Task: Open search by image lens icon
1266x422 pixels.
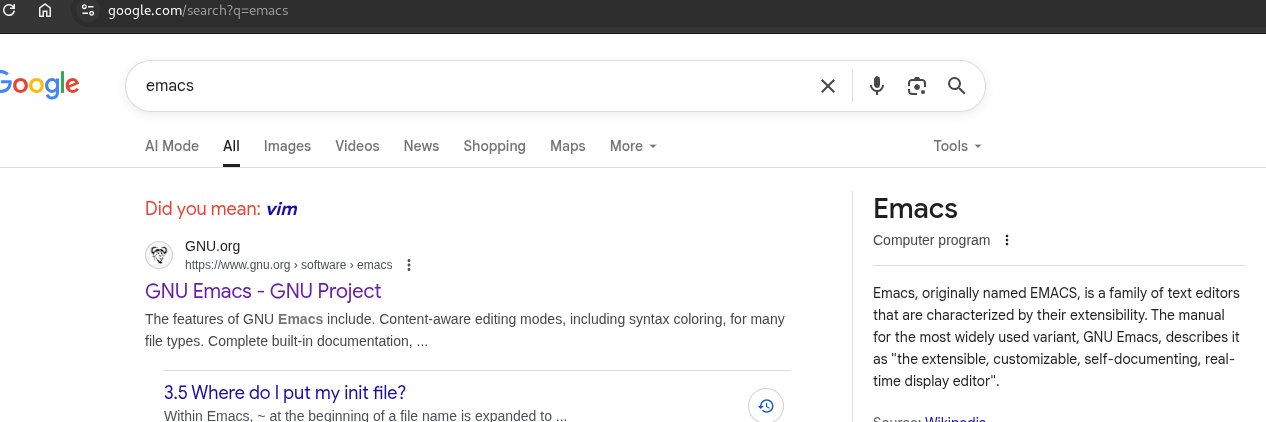Action: click(917, 86)
